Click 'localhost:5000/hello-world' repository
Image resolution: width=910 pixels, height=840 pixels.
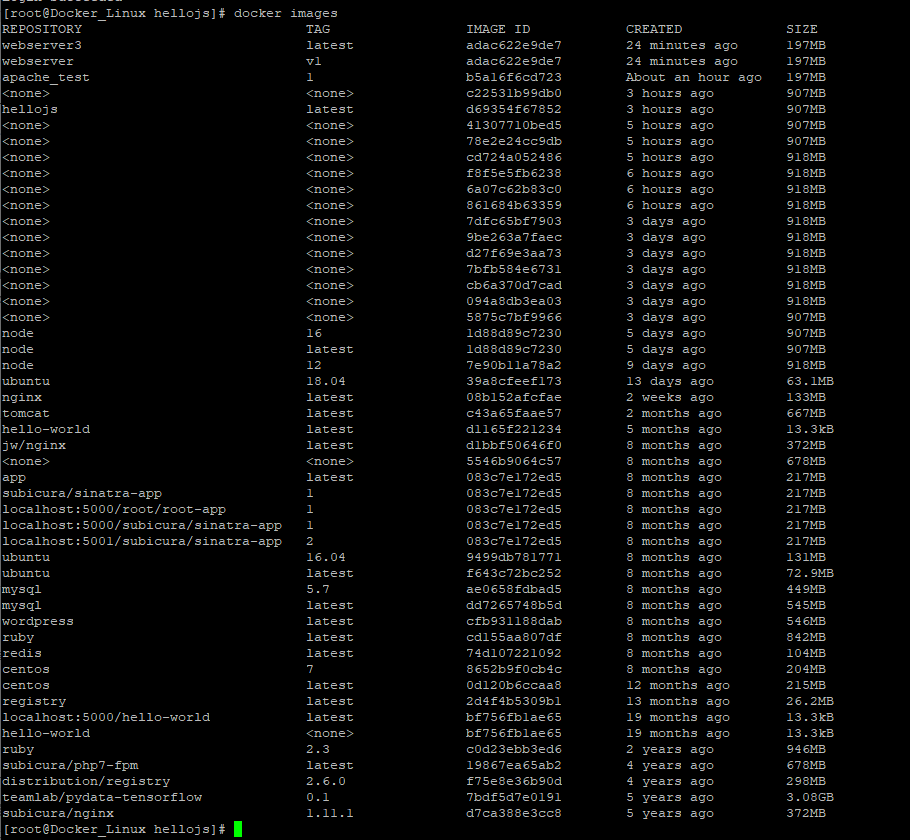106,718
